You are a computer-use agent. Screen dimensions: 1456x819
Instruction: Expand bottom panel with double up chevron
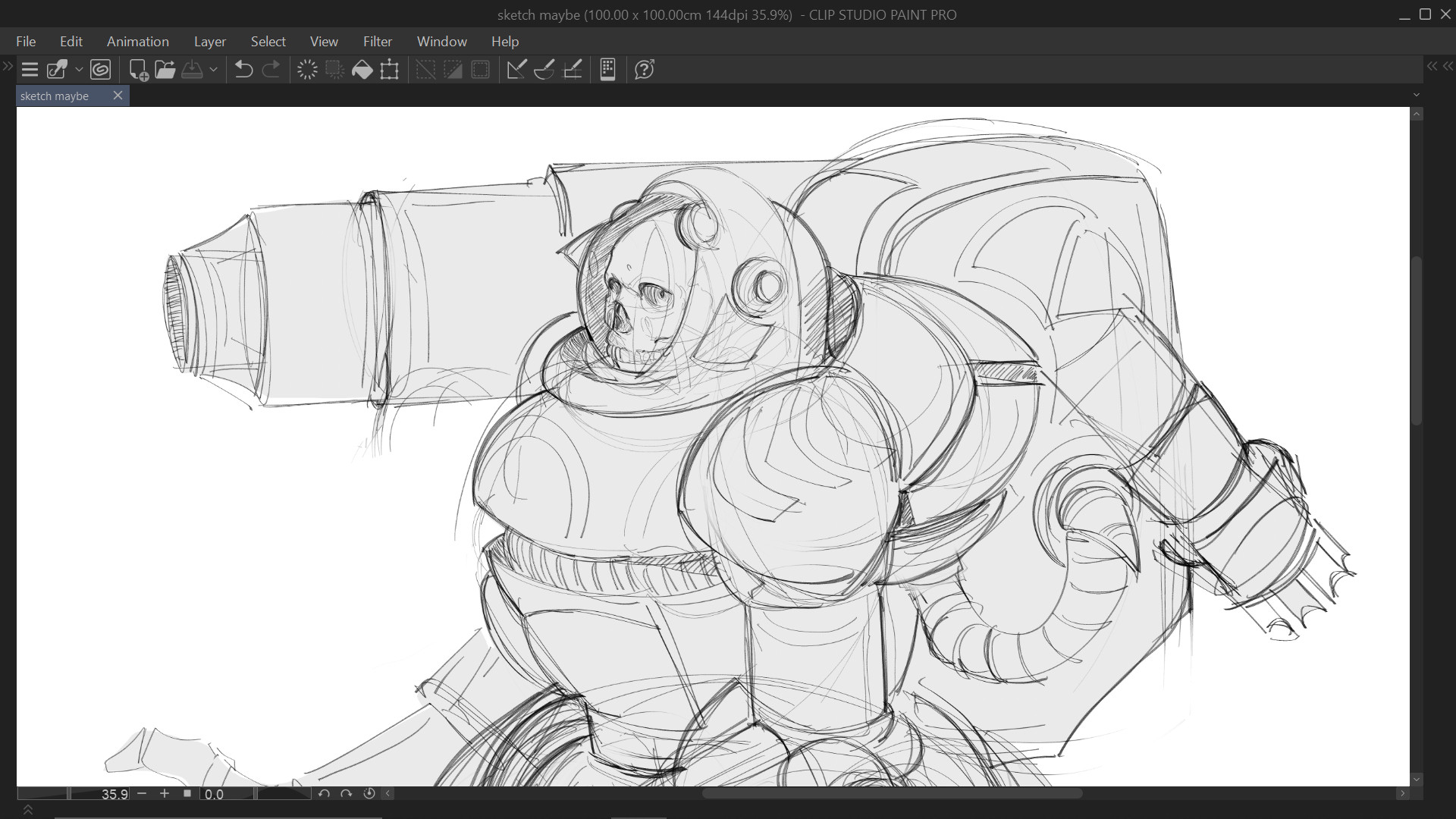click(x=28, y=811)
